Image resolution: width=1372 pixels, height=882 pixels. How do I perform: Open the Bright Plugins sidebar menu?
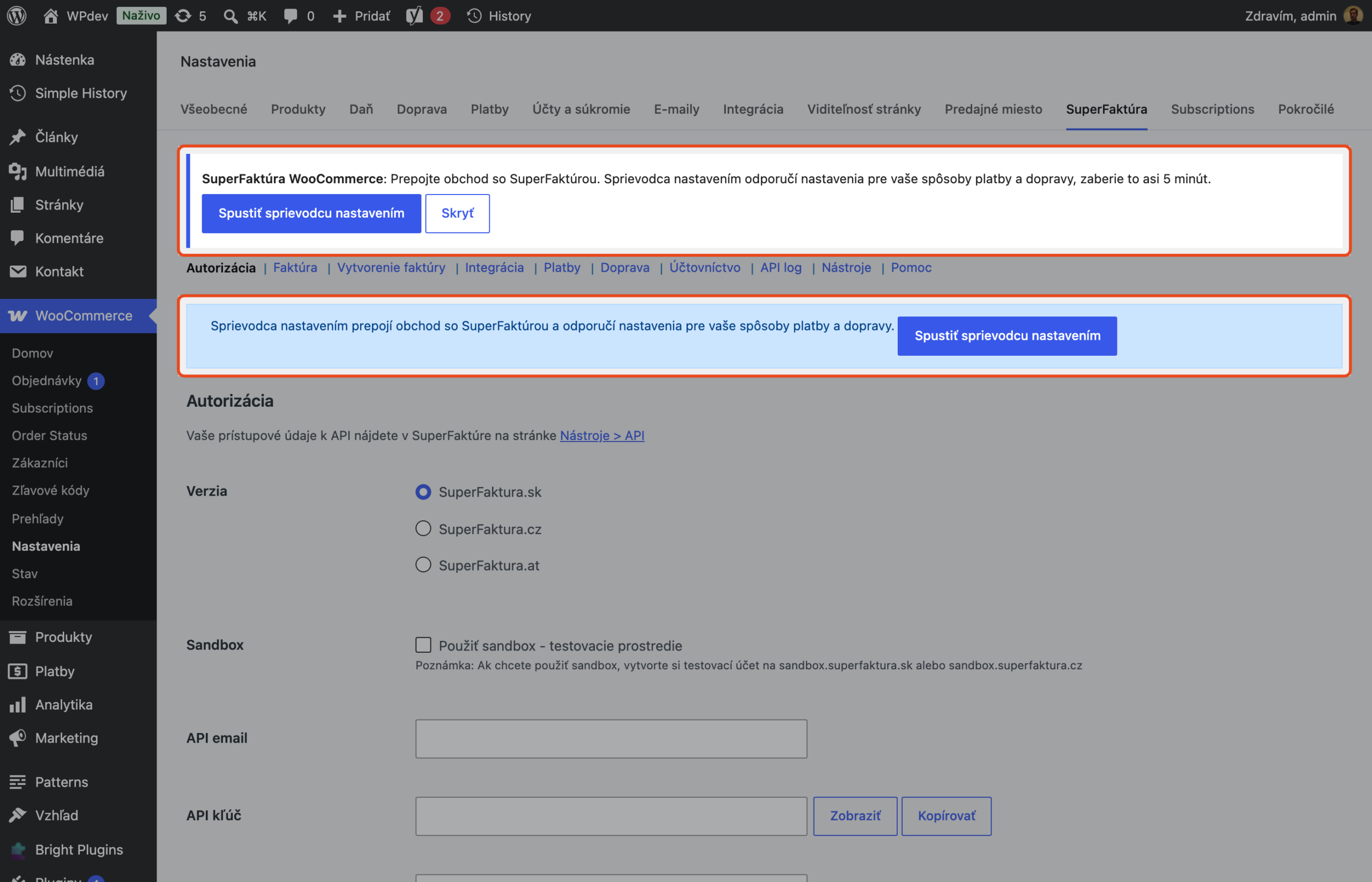[78, 849]
